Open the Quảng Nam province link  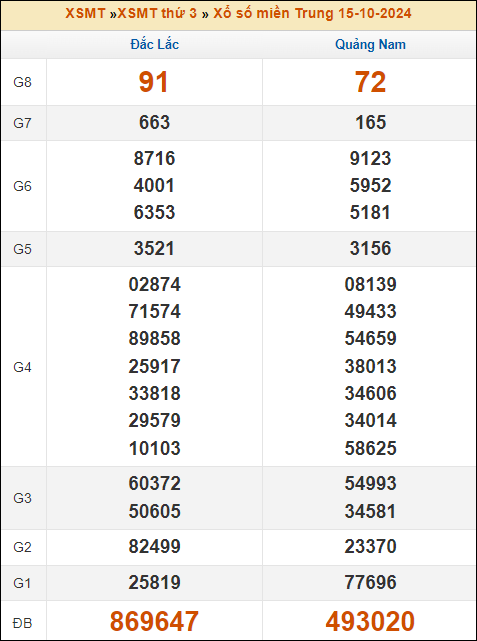tap(370, 44)
